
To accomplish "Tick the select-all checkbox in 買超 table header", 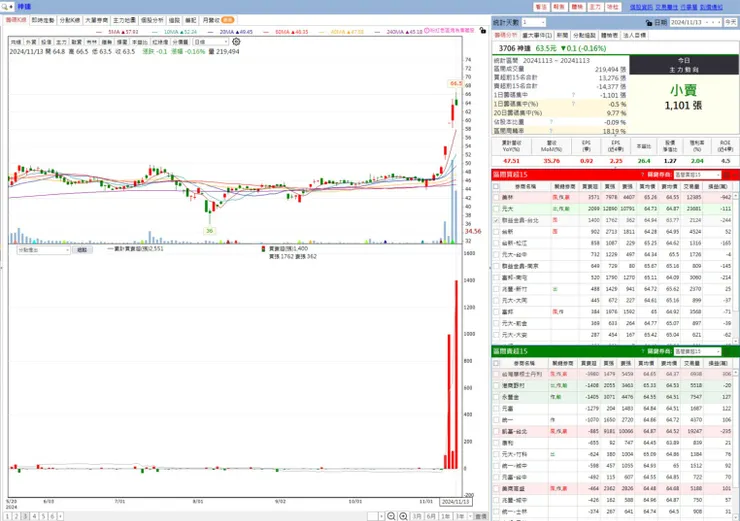I will 496,186.
